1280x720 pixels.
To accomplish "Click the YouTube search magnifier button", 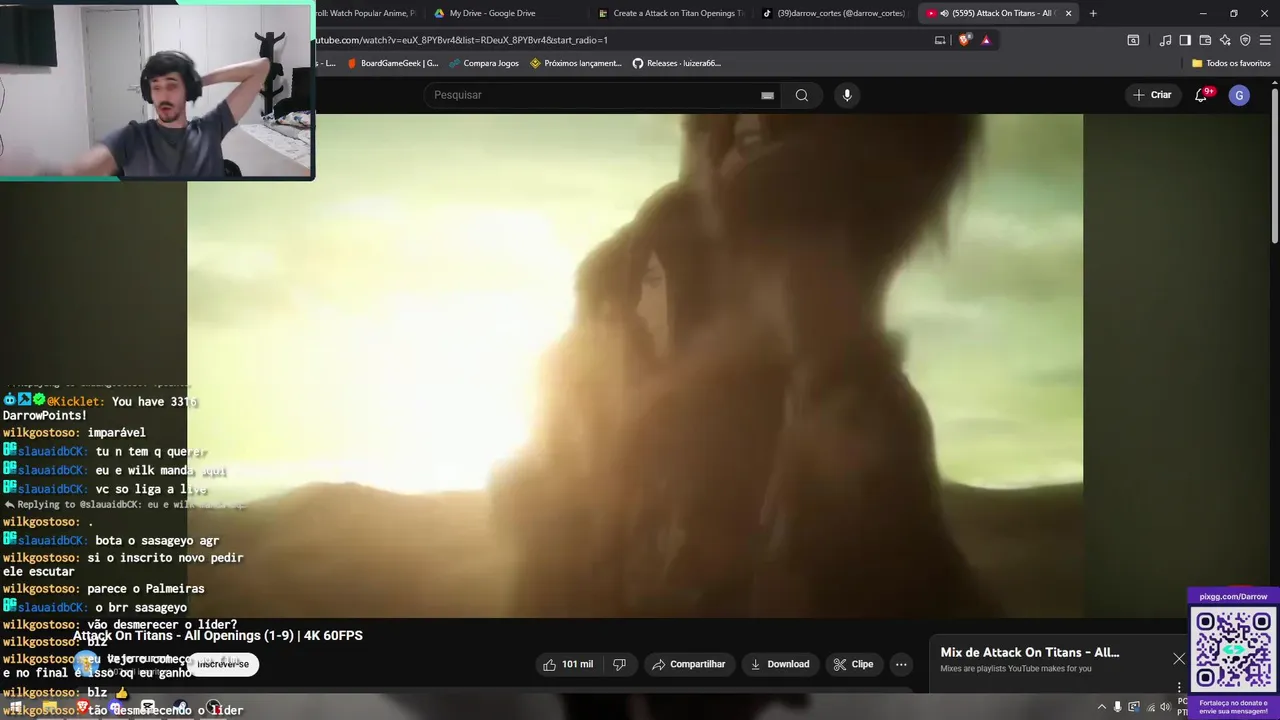I will (x=802, y=95).
